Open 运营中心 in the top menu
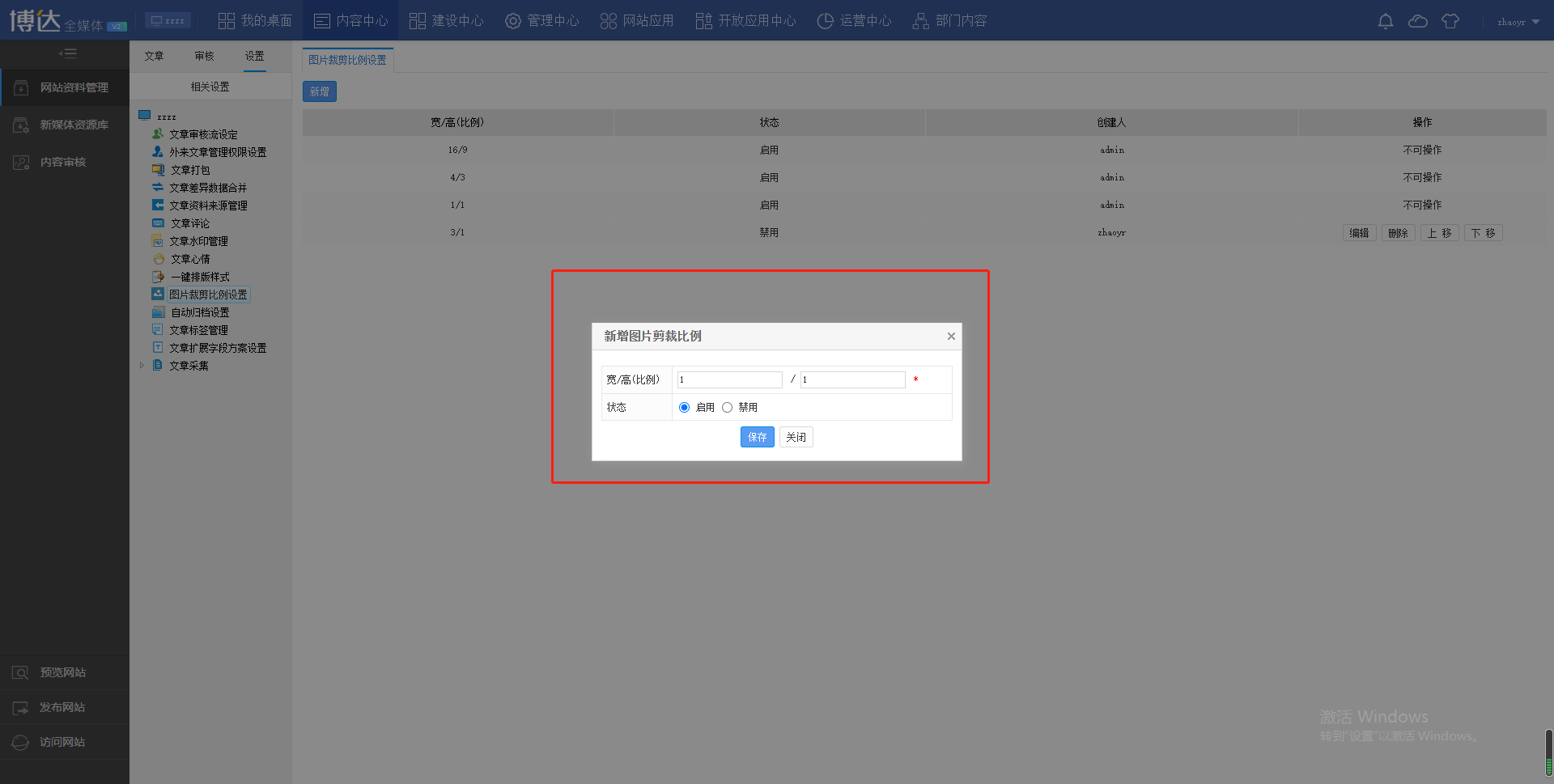This screenshot has width=1554, height=784. click(x=854, y=20)
